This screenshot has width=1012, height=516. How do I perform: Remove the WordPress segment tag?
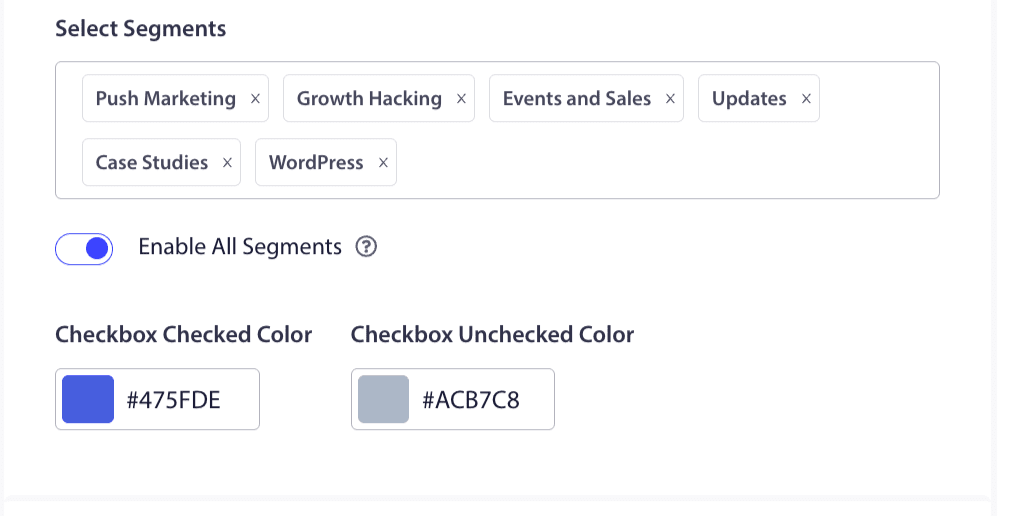point(383,163)
